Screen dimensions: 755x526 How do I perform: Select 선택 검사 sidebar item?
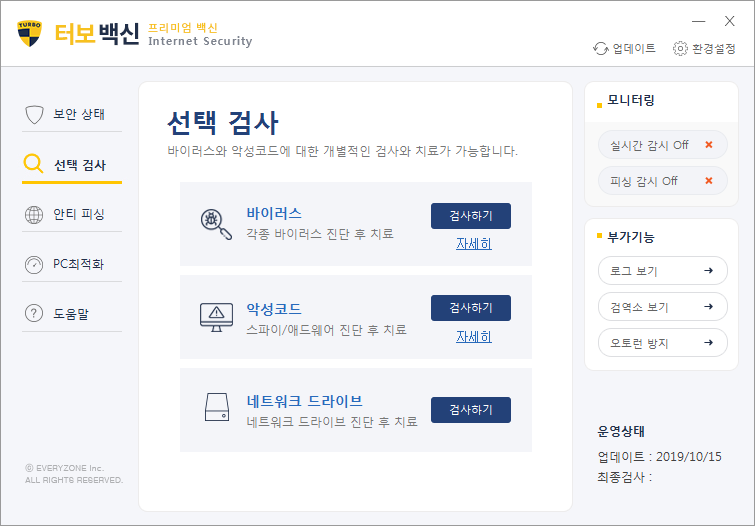pos(72,165)
